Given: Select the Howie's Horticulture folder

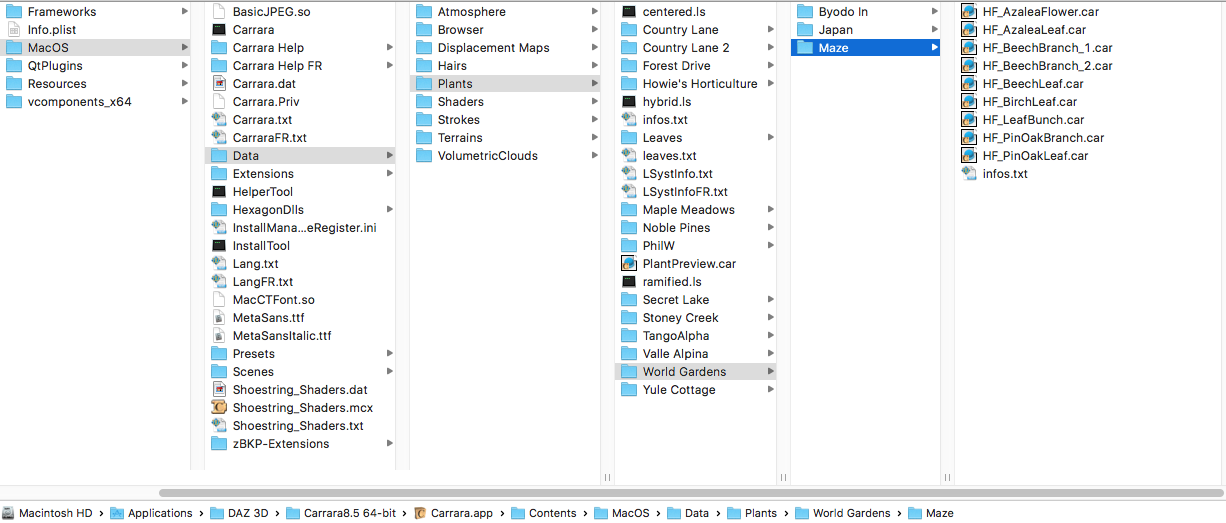Looking at the screenshot, I should pos(696,84).
